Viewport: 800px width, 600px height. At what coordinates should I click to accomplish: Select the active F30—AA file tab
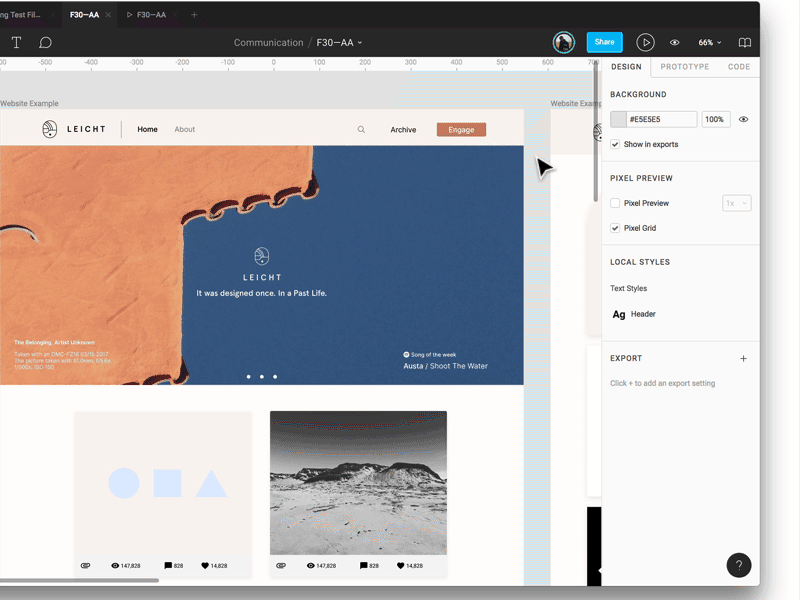(84, 15)
